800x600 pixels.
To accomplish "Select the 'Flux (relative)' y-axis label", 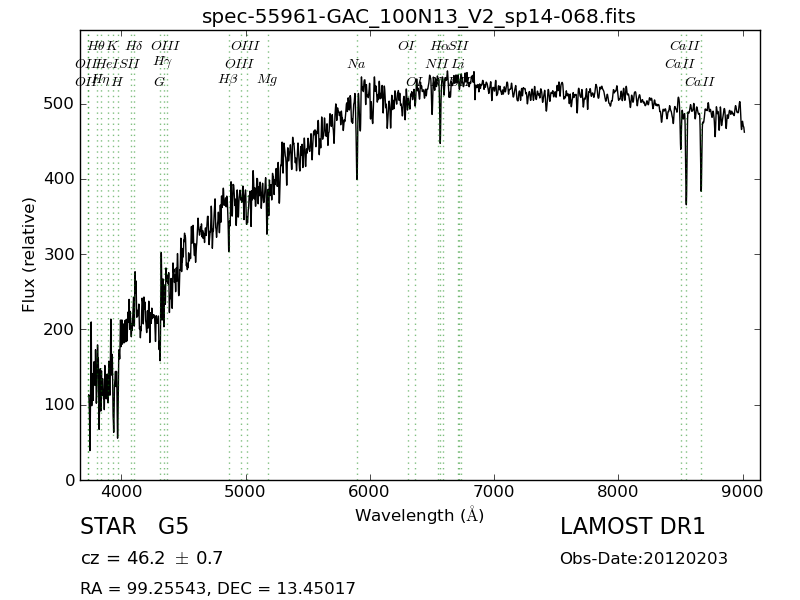I will click(x=28, y=255).
